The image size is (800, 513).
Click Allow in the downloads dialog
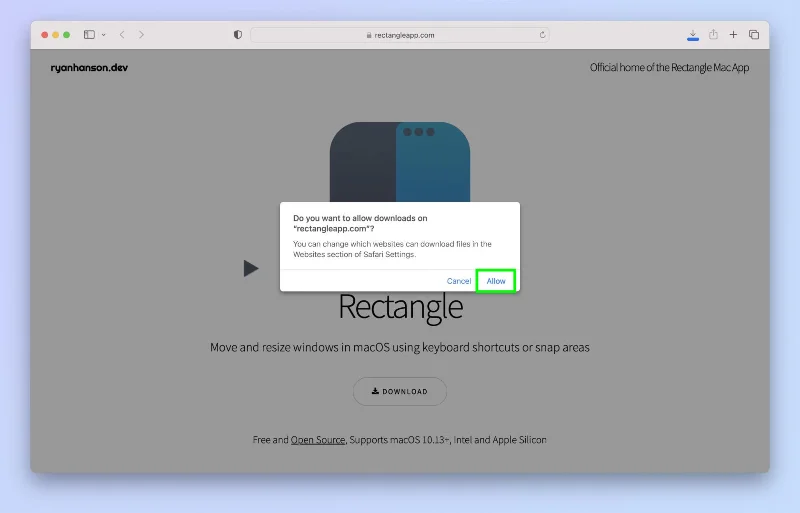495,281
